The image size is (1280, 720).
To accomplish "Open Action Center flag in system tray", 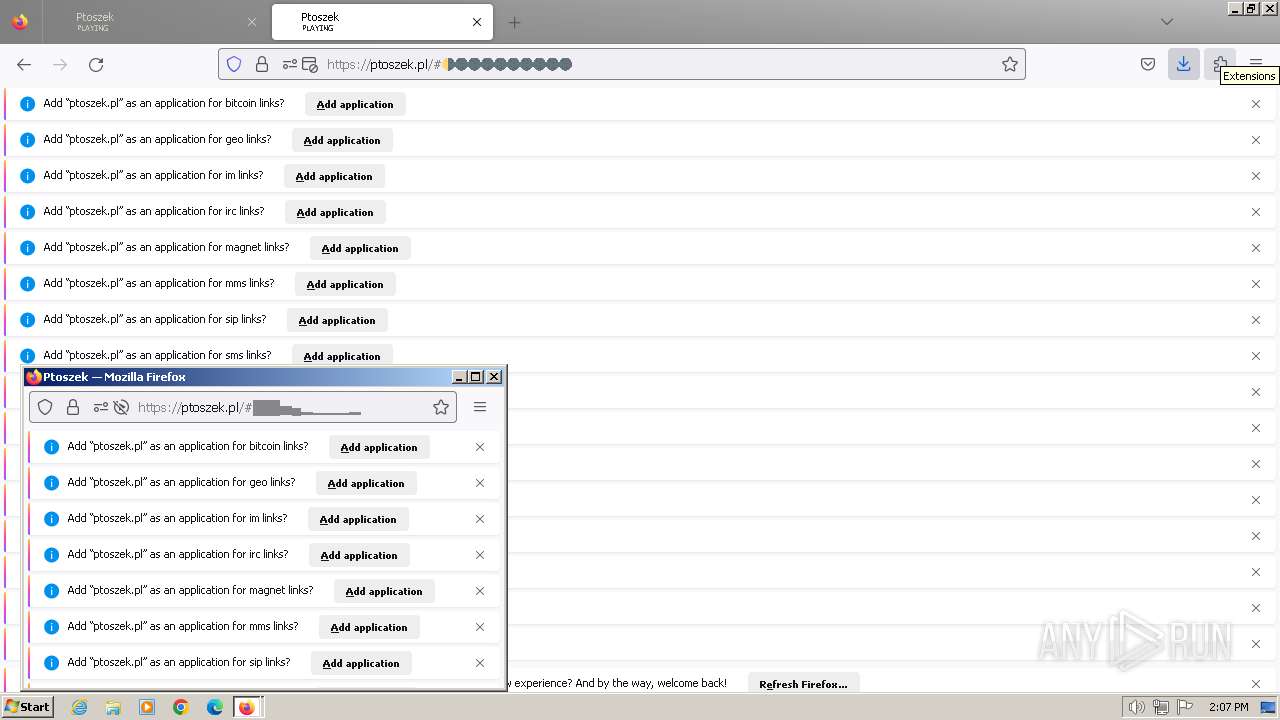I will 1185,707.
